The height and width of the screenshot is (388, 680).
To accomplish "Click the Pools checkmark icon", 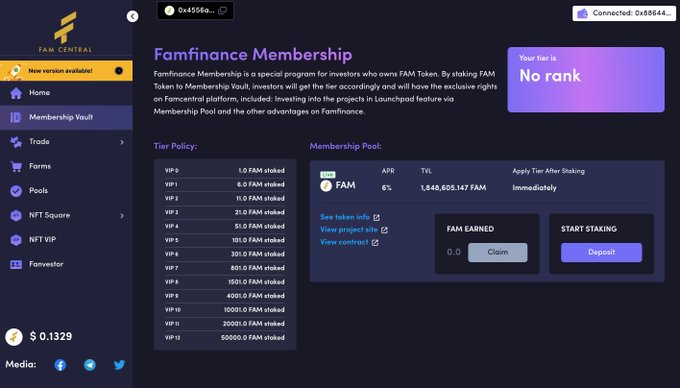I will (16, 191).
